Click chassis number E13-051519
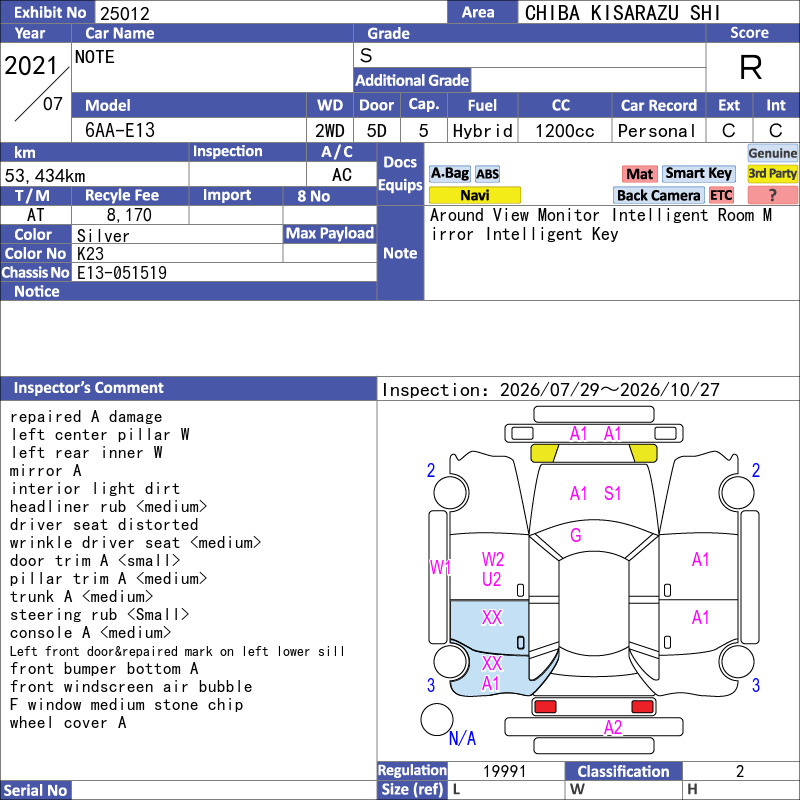800x800 pixels. [122, 272]
